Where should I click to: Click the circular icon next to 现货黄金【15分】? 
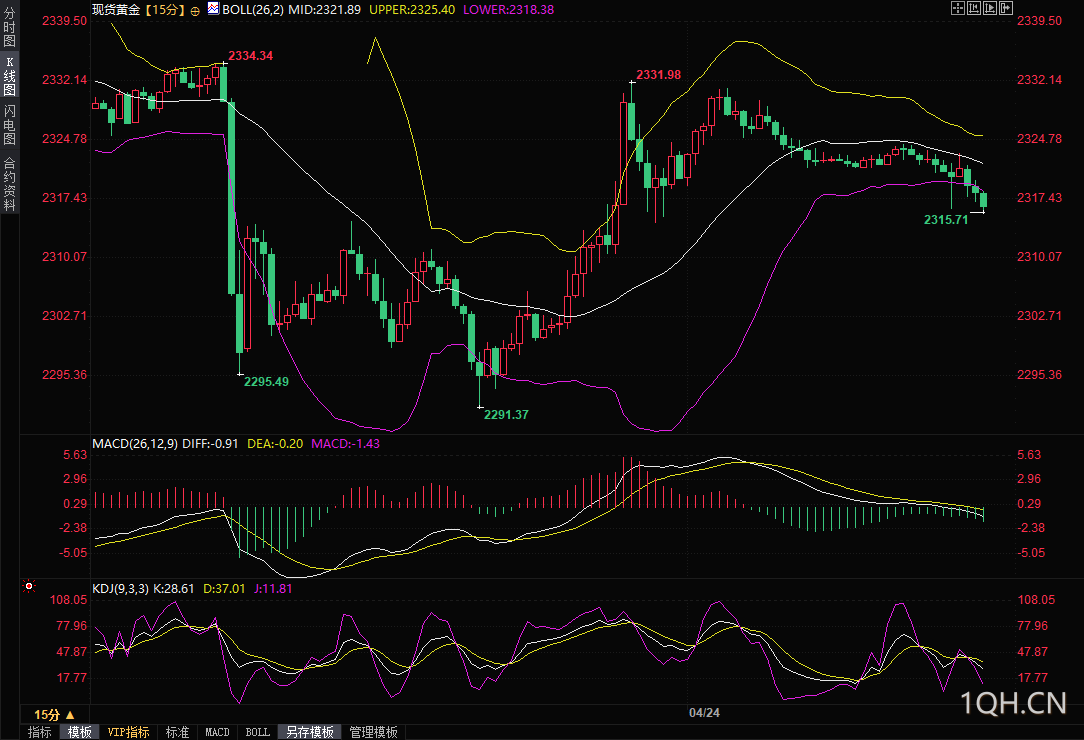(x=195, y=10)
